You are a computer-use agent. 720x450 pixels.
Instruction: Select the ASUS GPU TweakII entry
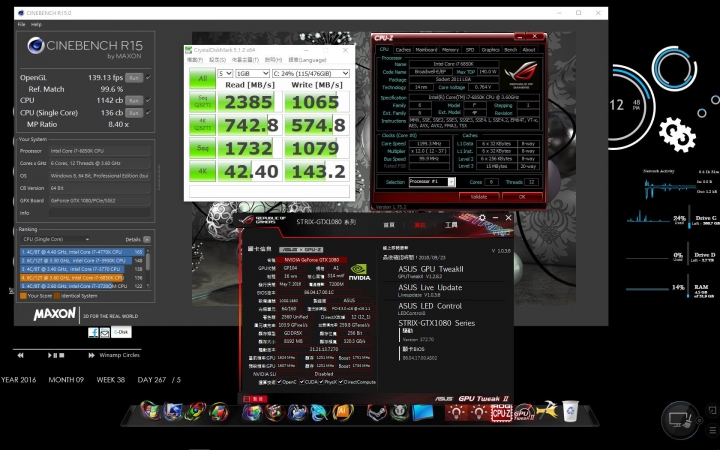coord(431,269)
